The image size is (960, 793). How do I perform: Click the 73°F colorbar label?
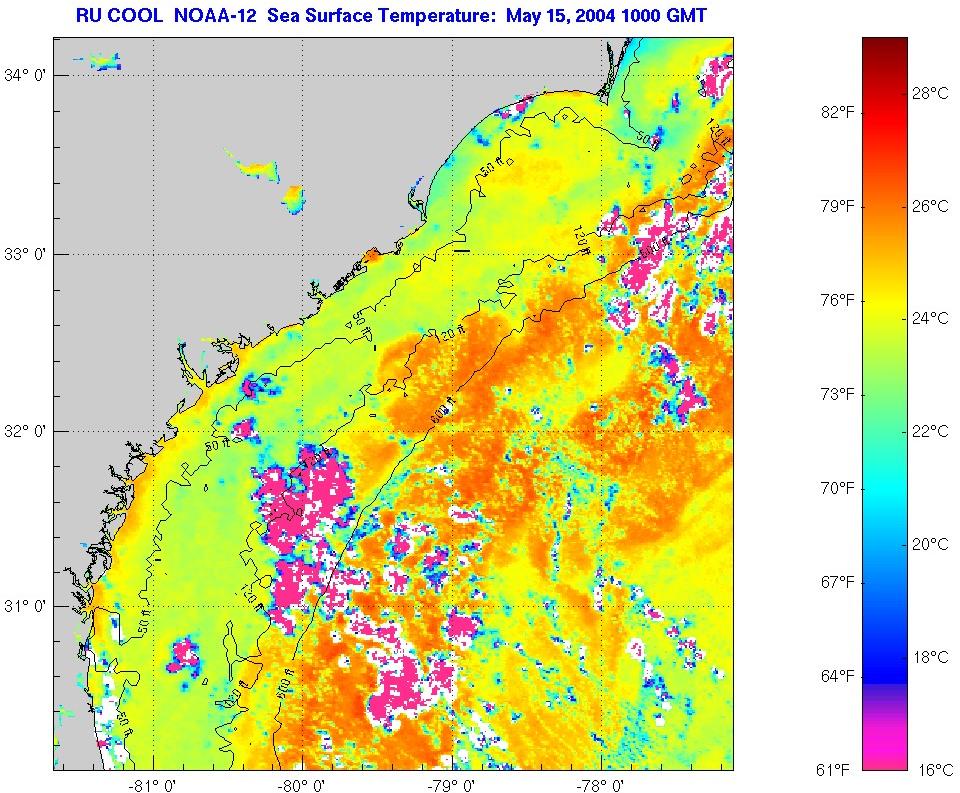838,394
